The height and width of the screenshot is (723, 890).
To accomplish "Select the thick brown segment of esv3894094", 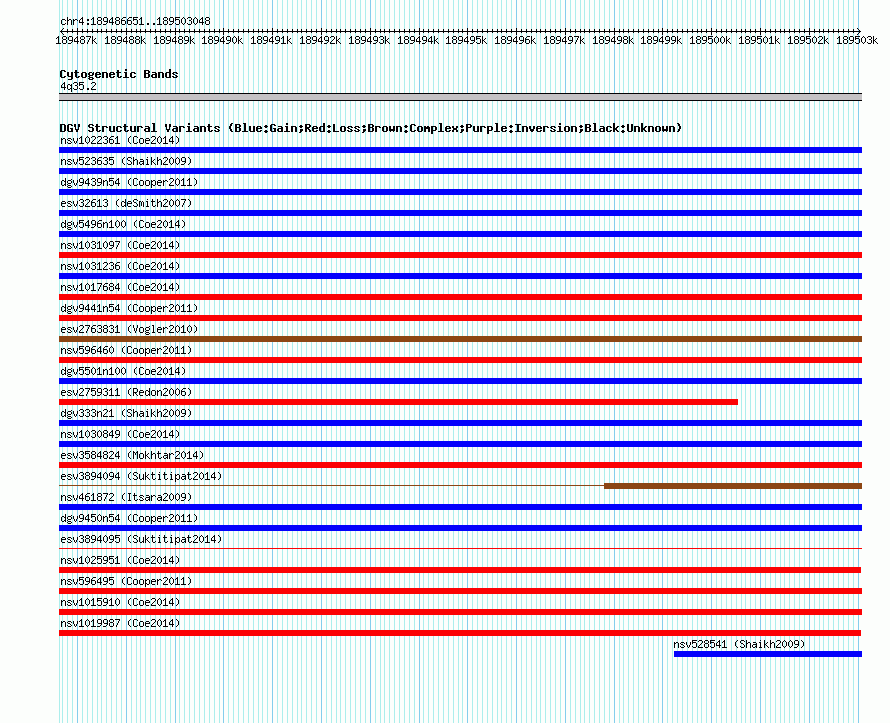I will tap(733, 486).
